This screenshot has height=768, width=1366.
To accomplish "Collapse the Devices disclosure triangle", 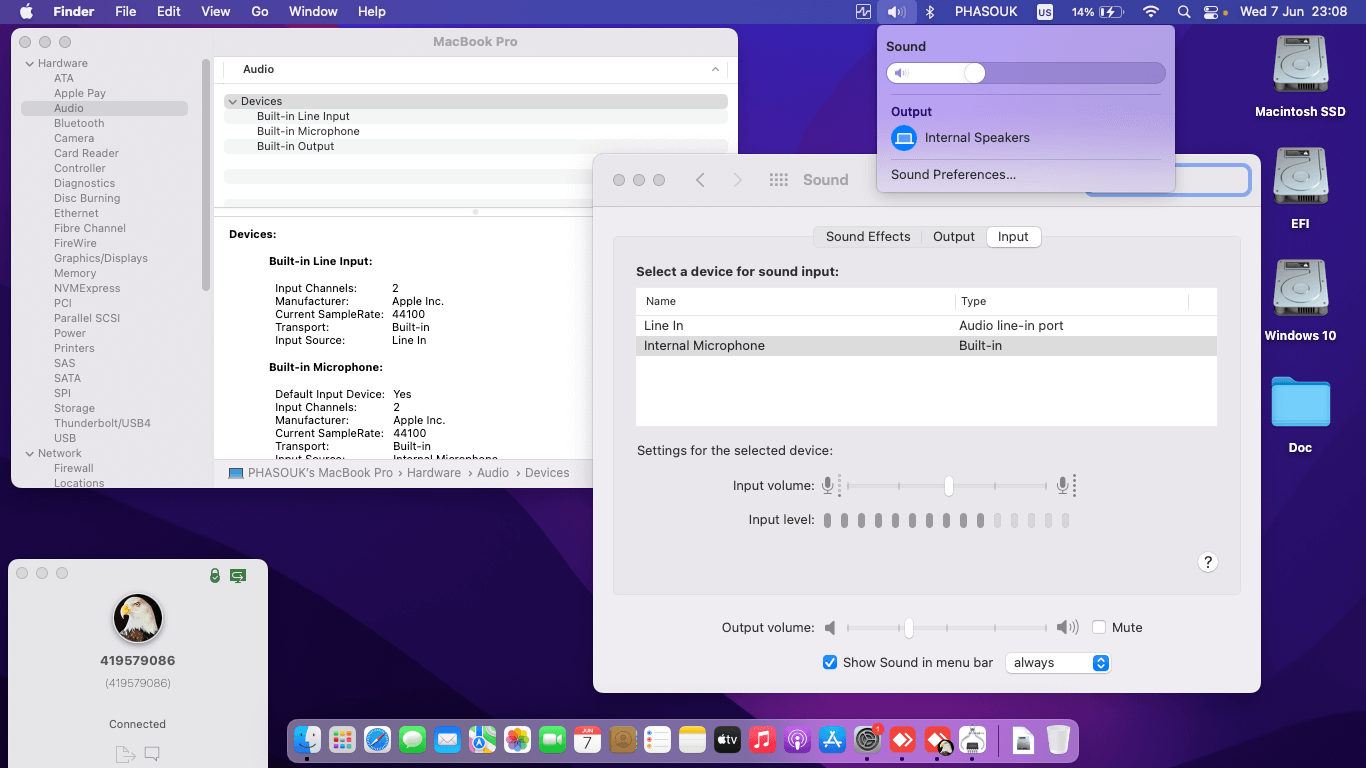I will click(232, 102).
